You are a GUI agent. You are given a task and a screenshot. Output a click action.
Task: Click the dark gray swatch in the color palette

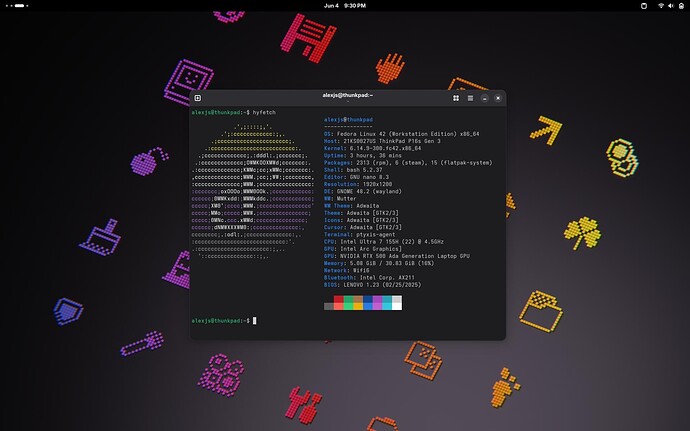[329, 306]
